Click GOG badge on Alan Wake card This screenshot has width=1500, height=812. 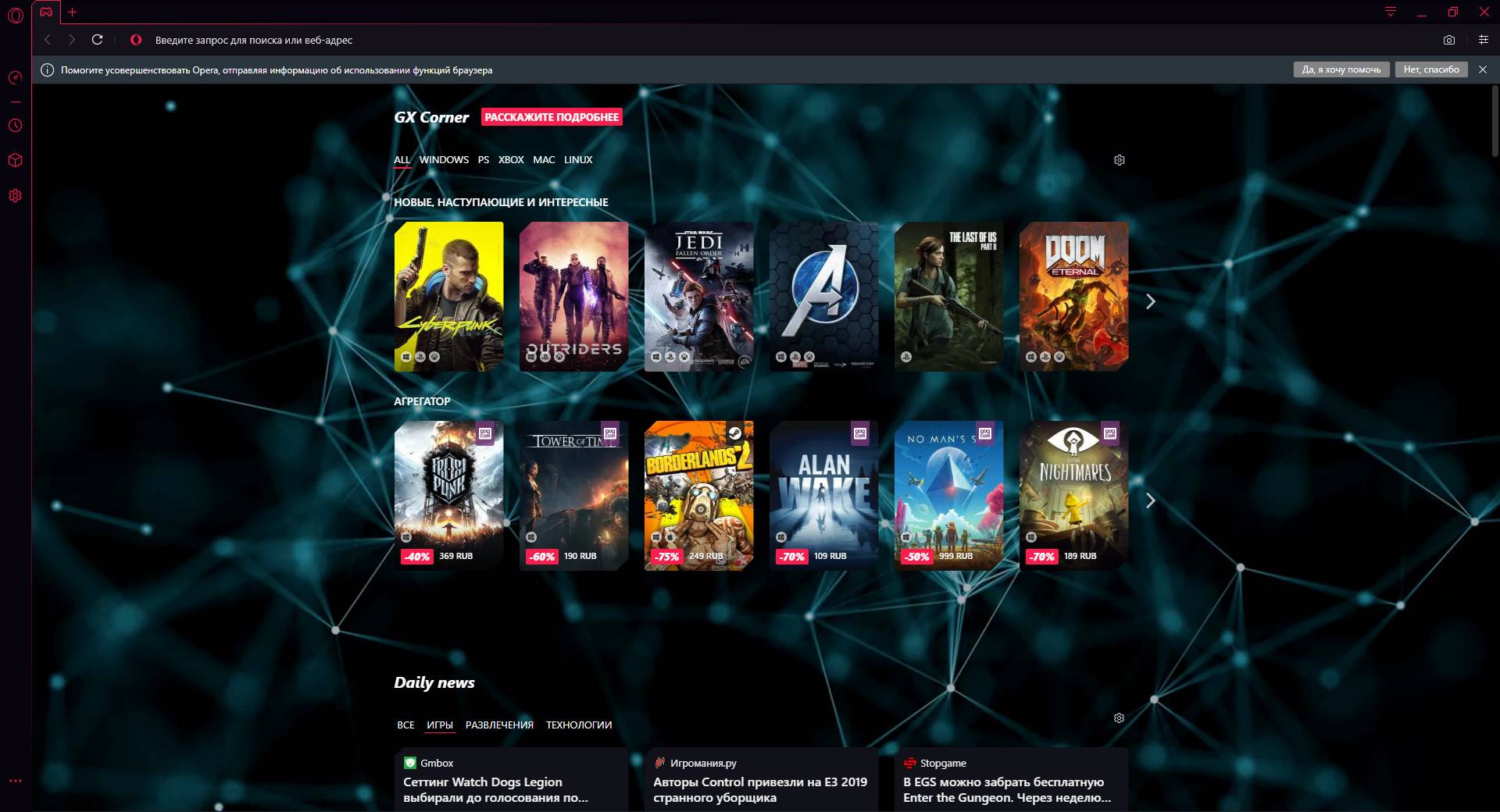coord(860,433)
